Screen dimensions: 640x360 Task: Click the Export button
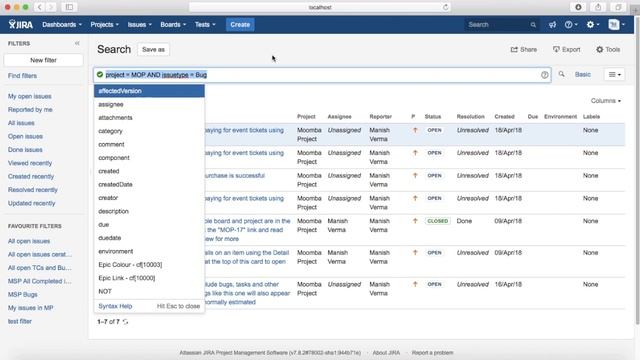tap(566, 49)
